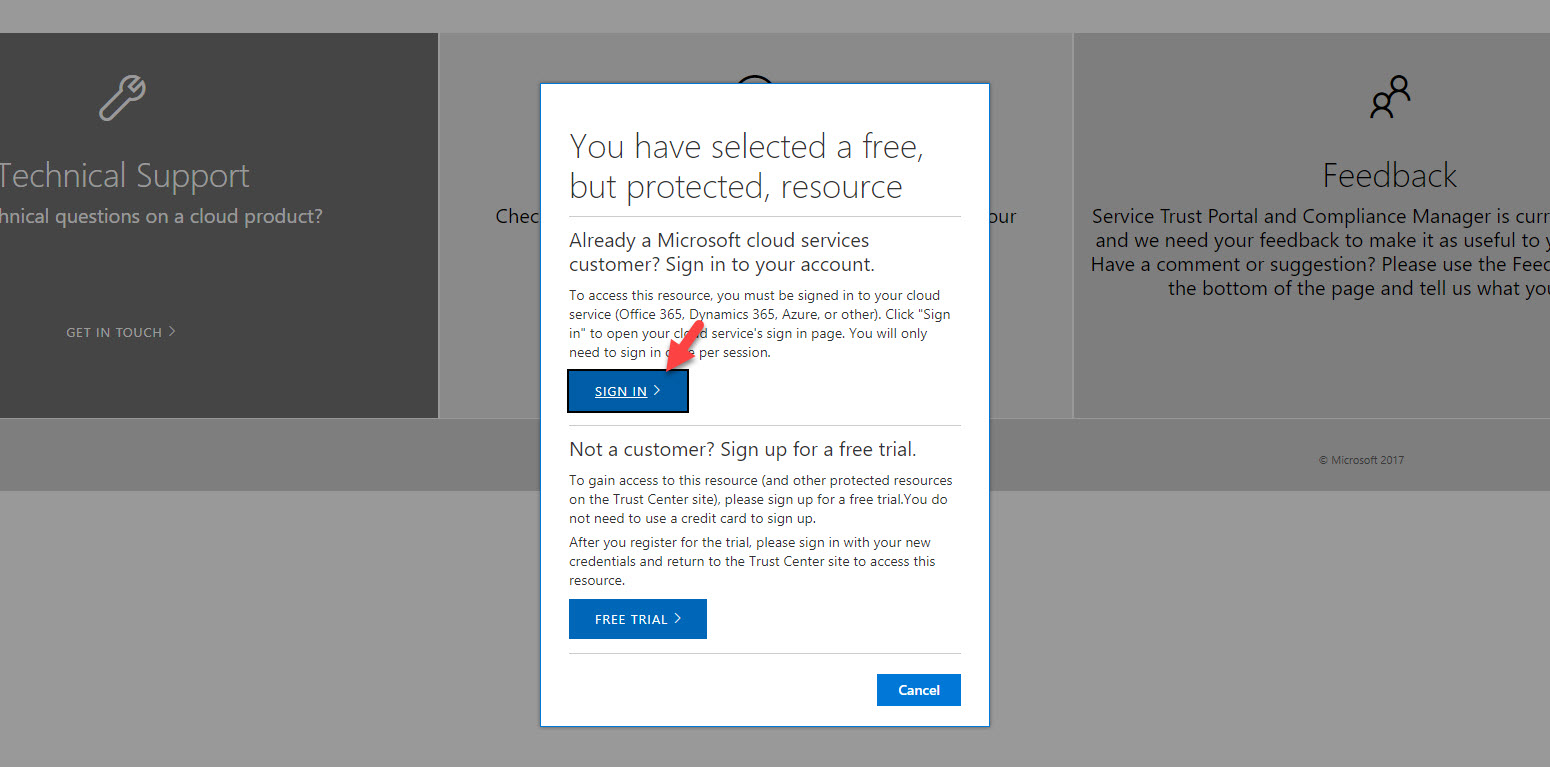
Task: Cancel the protected resource dialog
Action: click(x=919, y=690)
